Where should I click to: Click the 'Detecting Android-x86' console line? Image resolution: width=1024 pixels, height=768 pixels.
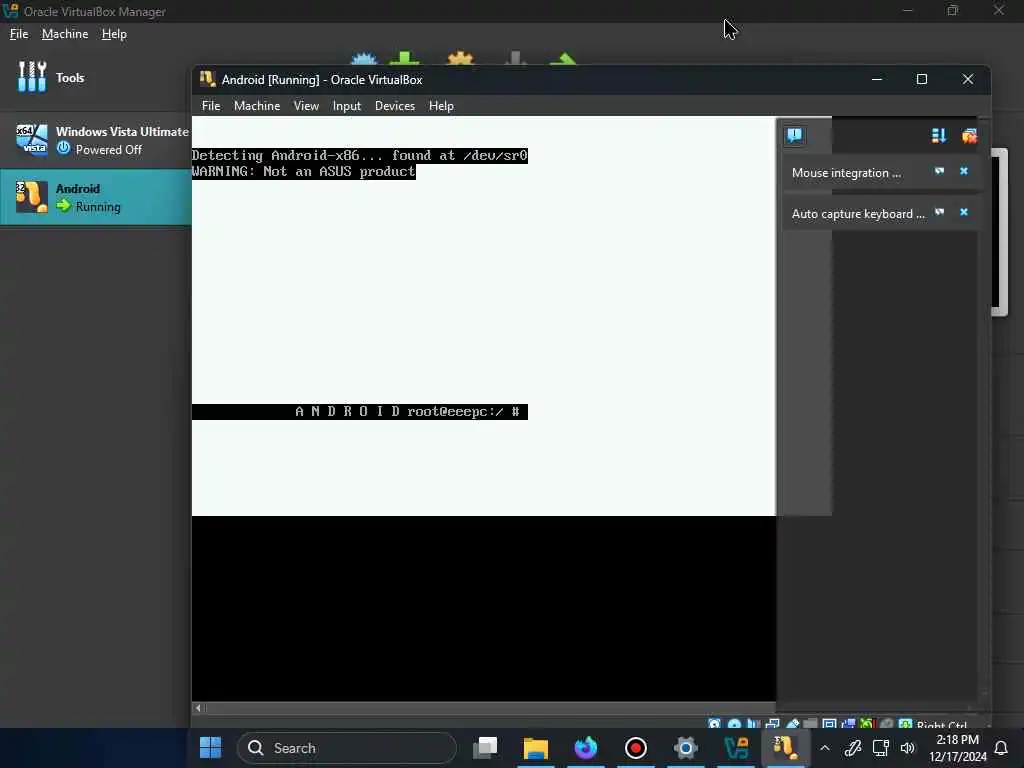[360, 155]
